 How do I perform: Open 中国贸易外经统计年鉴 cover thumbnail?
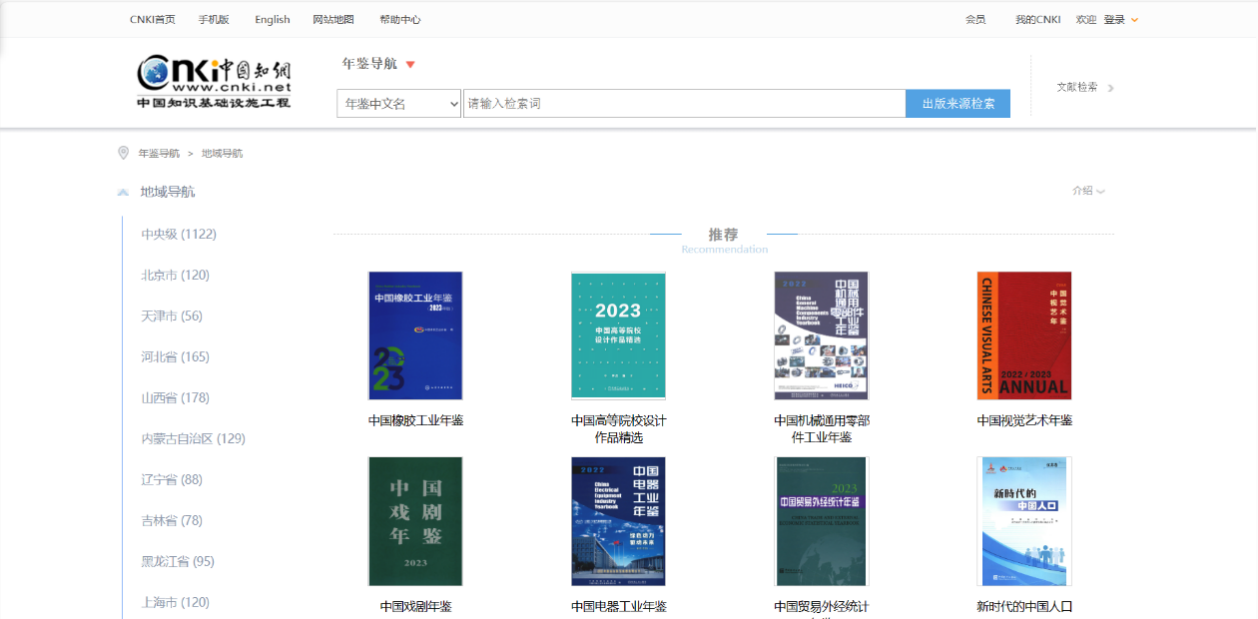coord(821,522)
